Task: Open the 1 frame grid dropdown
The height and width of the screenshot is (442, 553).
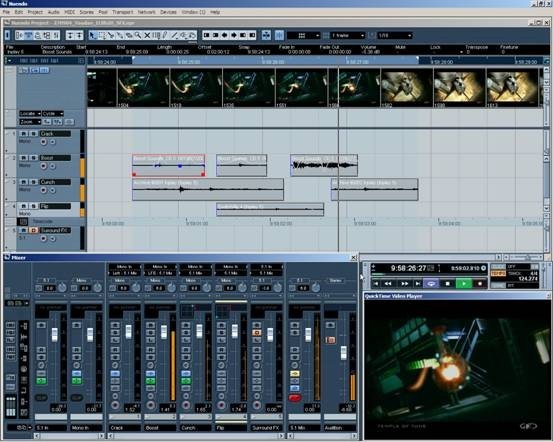Action: (x=347, y=35)
